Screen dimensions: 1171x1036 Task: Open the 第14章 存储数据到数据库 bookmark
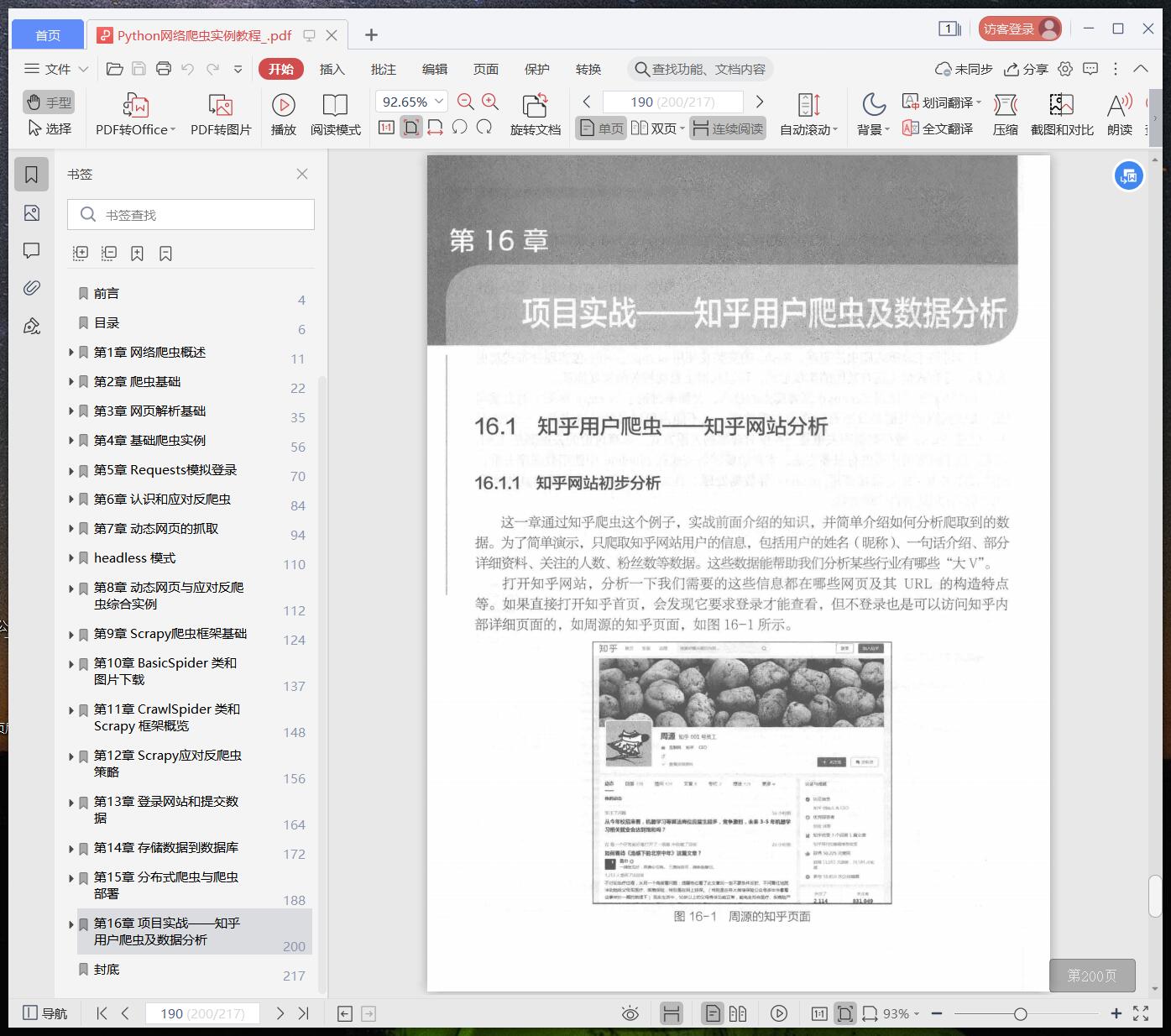[x=166, y=848]
